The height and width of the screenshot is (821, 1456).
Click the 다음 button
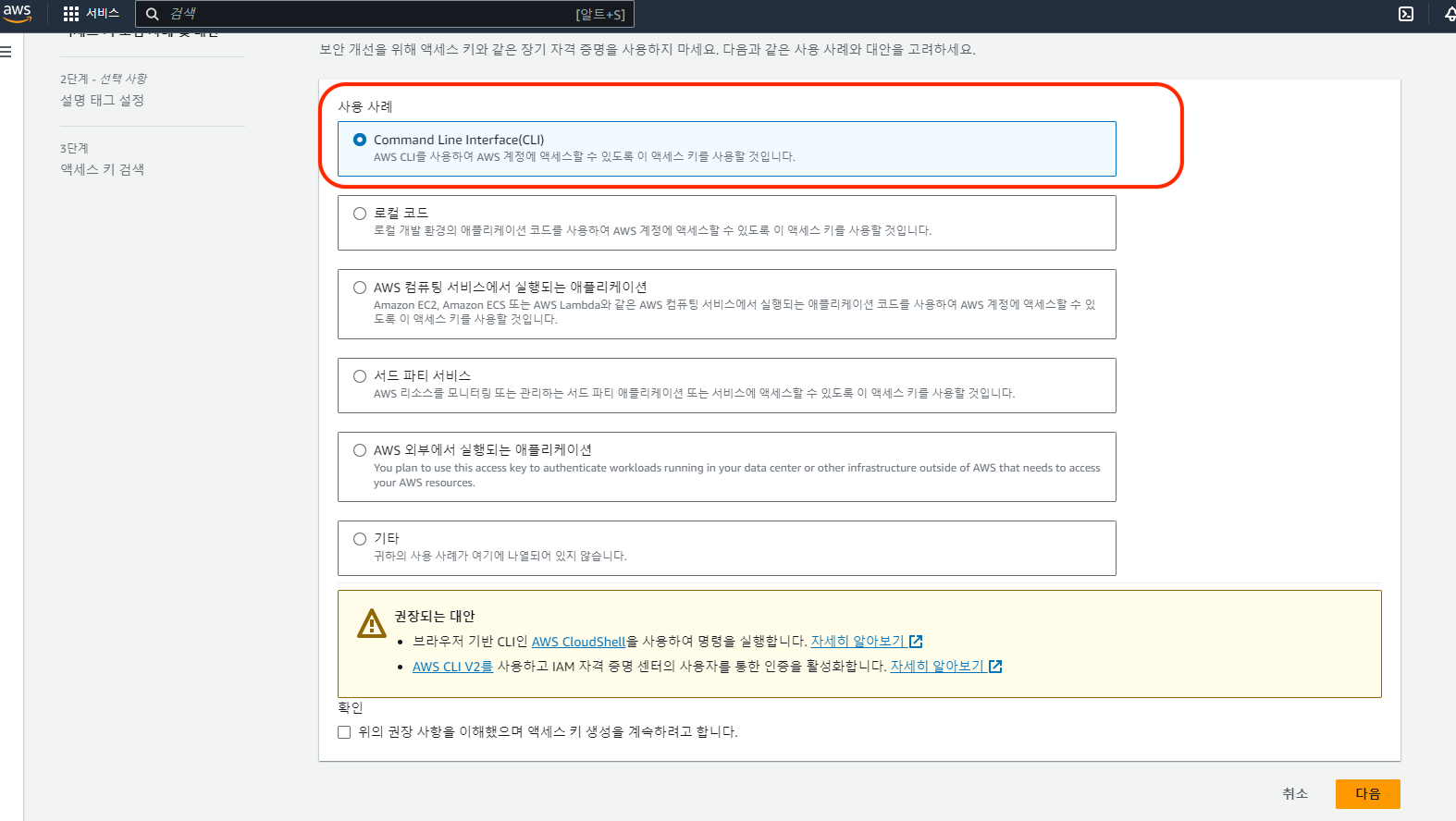[x=1367, y=794]
